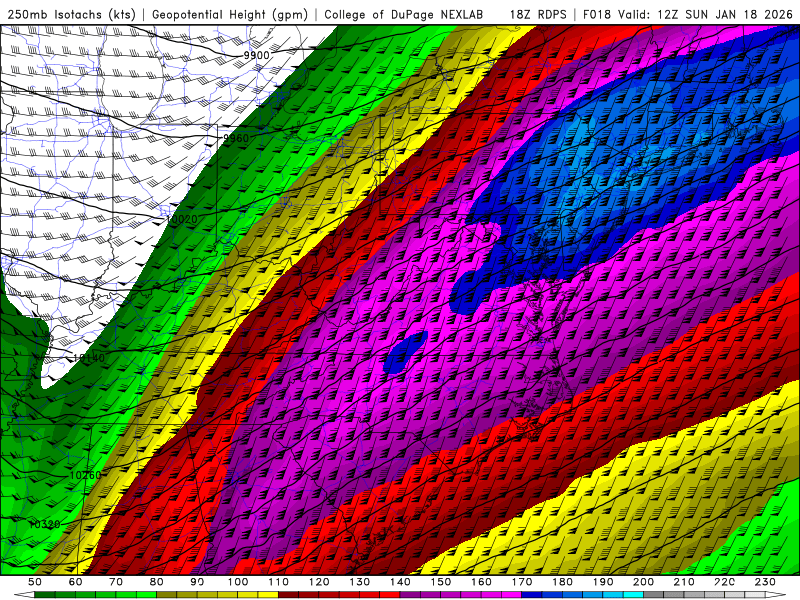Click the olive swatch just right of the 80 mark
Screen dimensions: 800x600
(x=166, y=595)
